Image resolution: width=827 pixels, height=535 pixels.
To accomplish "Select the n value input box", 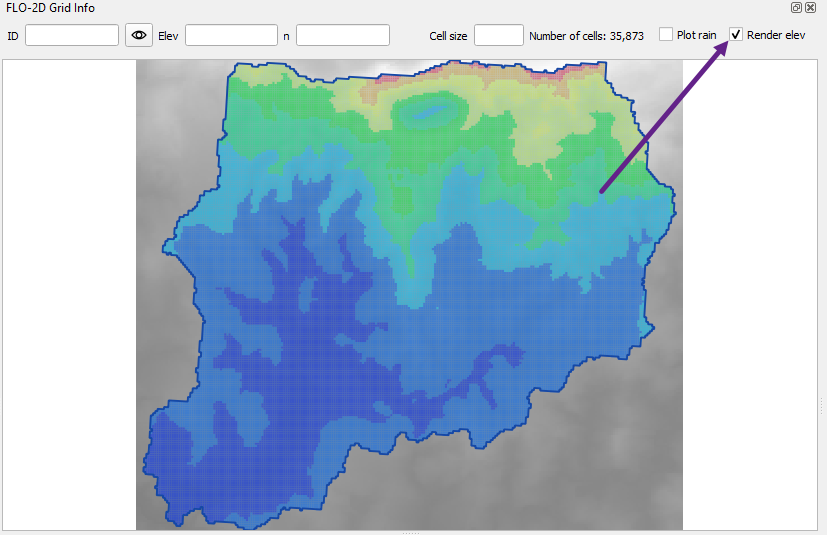I will [x=342, y=35].
